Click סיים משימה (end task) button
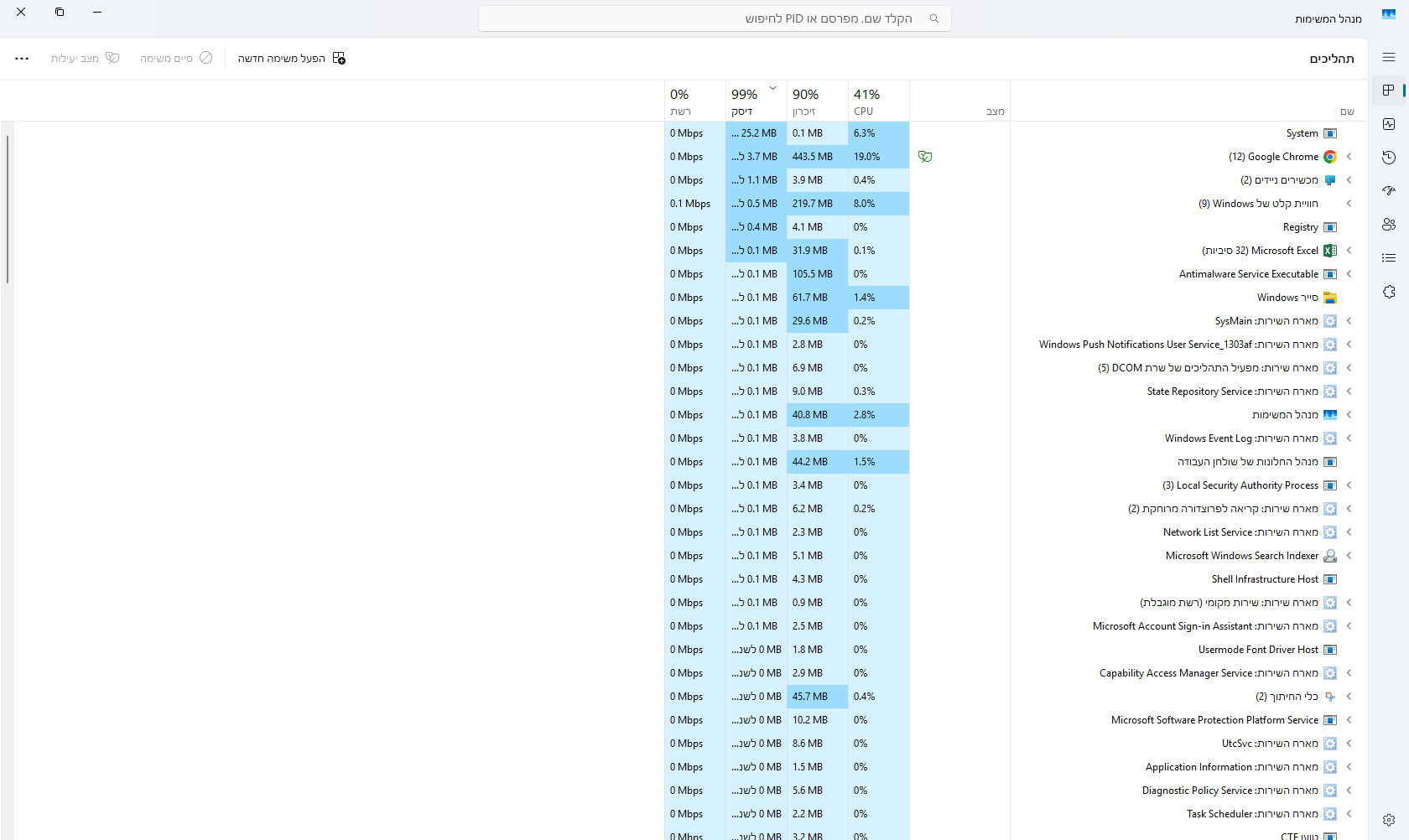 pyautogui.click(x=176, y=58)
